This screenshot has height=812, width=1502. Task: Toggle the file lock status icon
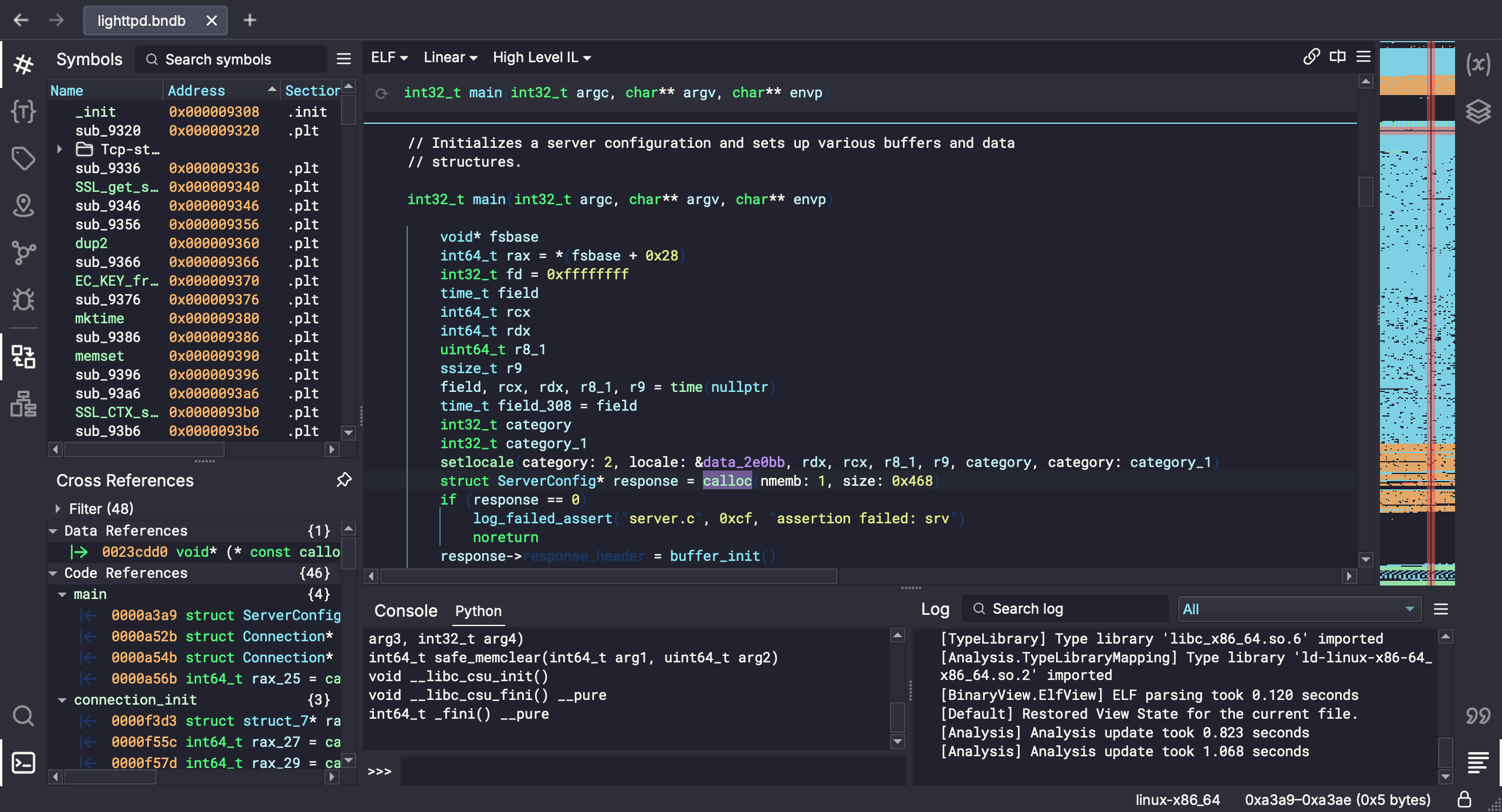[x=1464, y=800]
